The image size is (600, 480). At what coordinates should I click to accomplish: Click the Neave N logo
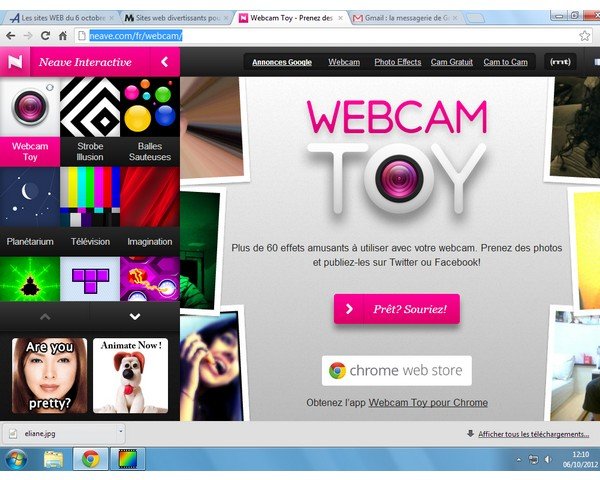15,62
